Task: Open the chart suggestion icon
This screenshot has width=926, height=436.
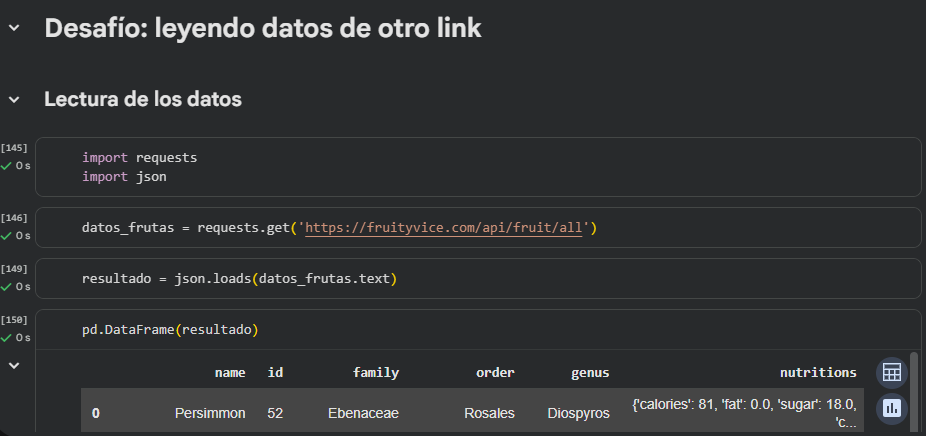Action: [x=891, y=409]
